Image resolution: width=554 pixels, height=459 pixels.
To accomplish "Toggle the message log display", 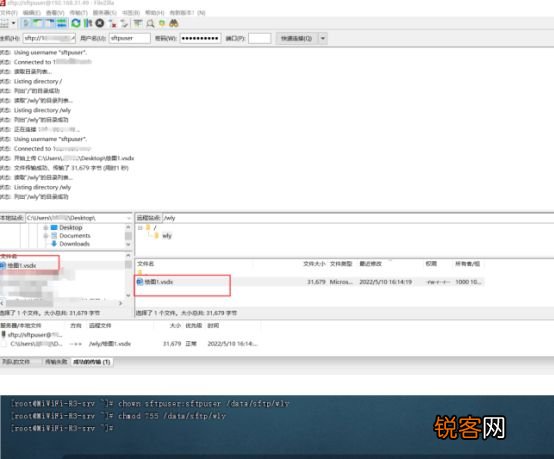I will 26,23.
